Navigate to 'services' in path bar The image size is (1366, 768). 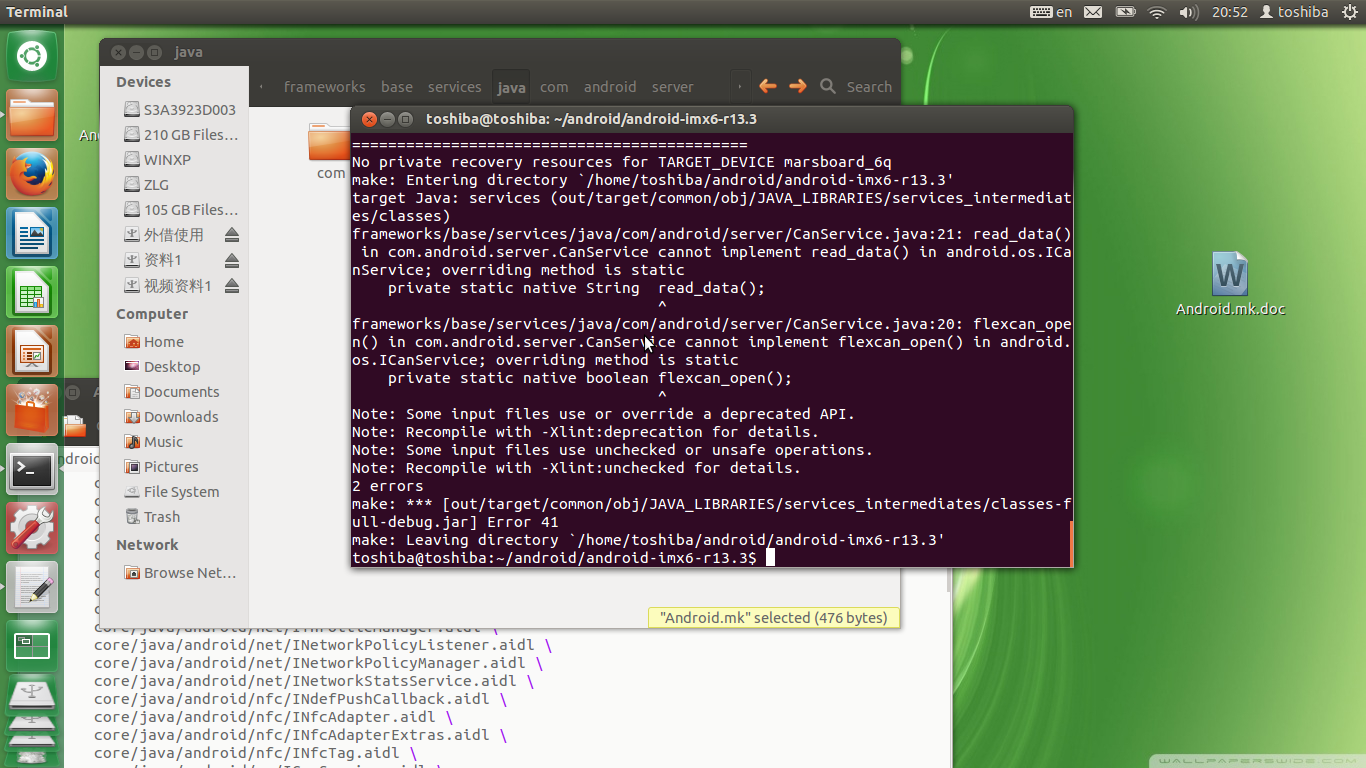(454, 87)
